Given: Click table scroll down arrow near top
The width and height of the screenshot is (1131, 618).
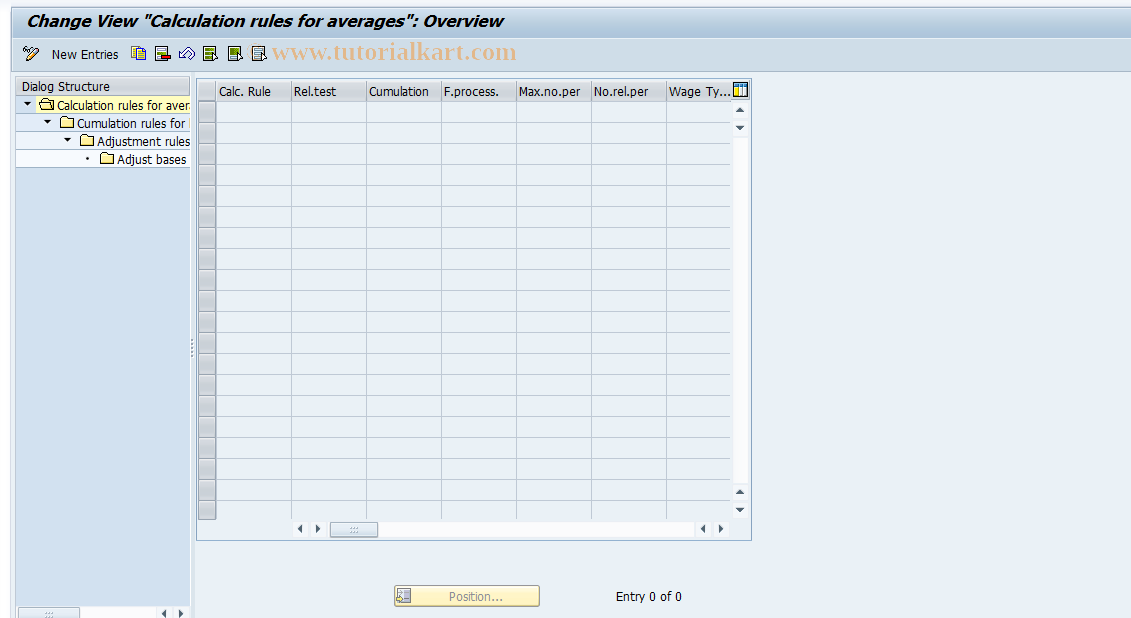Looking at the screenshot, I should click(740, 128).
